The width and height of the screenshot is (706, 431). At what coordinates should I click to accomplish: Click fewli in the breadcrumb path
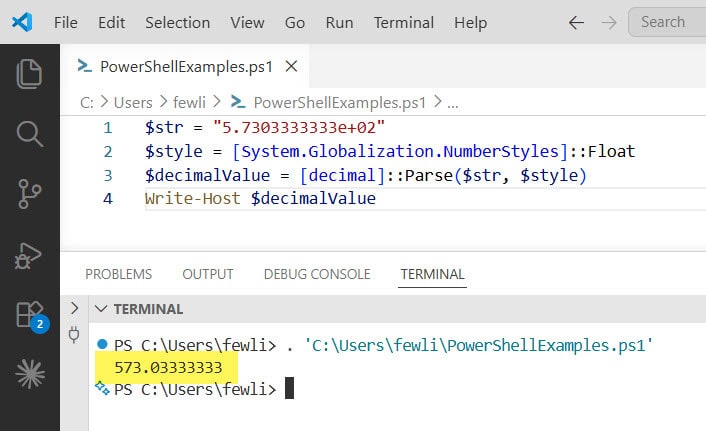[190, 103]
